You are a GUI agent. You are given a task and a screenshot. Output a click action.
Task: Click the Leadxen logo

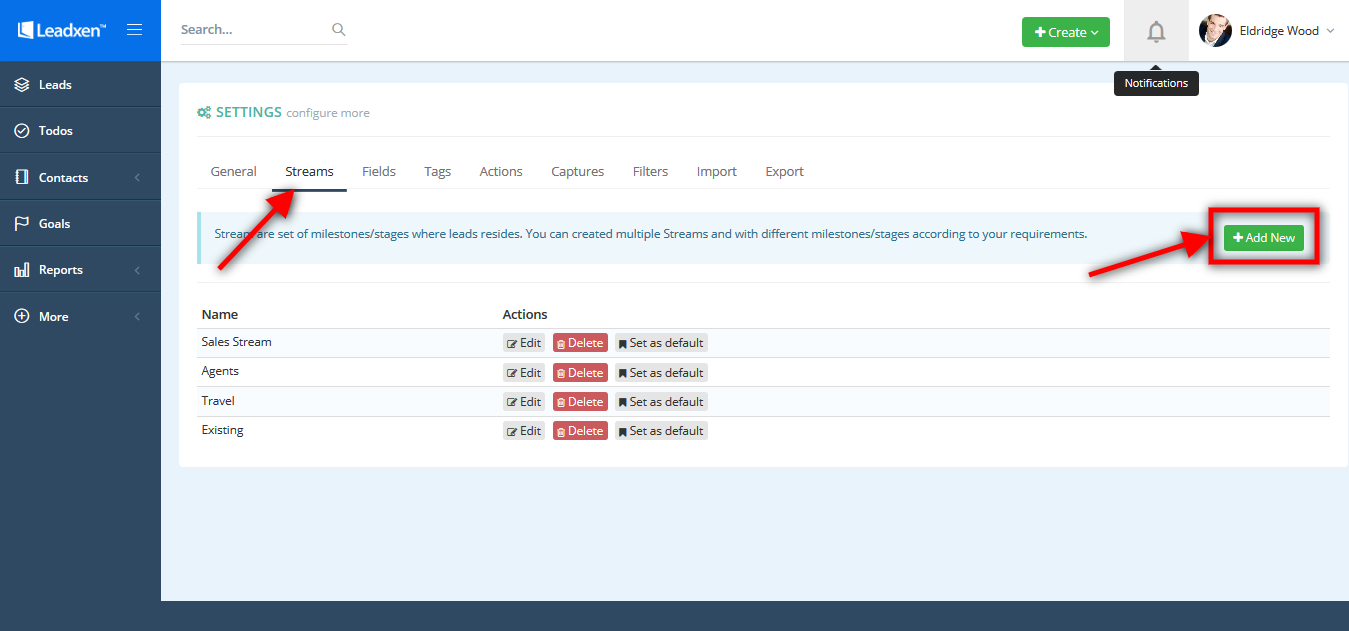pos(62,30)
